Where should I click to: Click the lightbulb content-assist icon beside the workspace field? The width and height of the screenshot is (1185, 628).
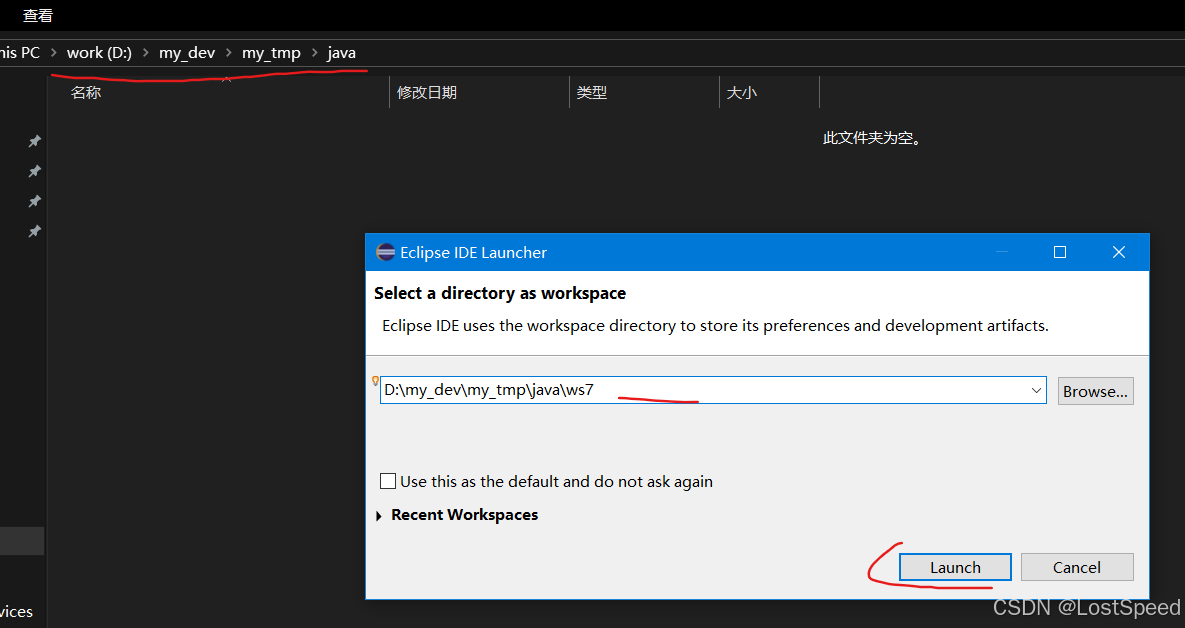tap(375, 381)
